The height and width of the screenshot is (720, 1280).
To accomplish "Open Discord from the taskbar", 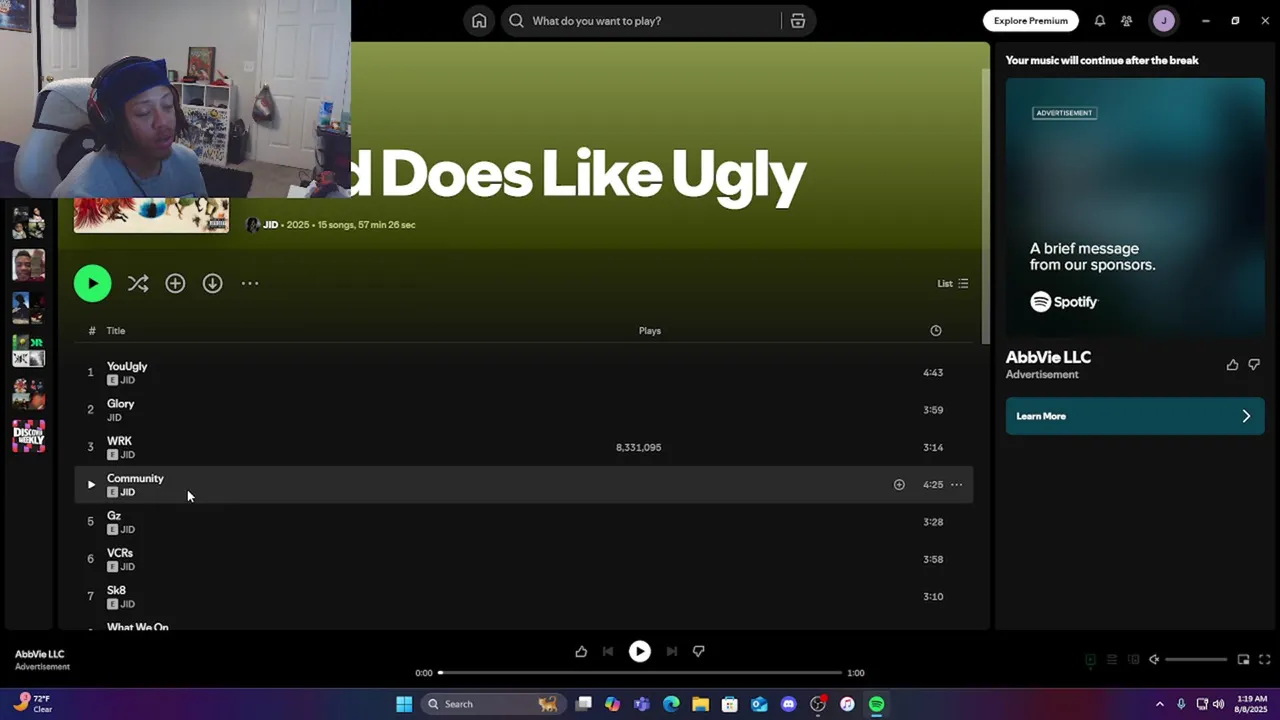I will tap(789, 704).
